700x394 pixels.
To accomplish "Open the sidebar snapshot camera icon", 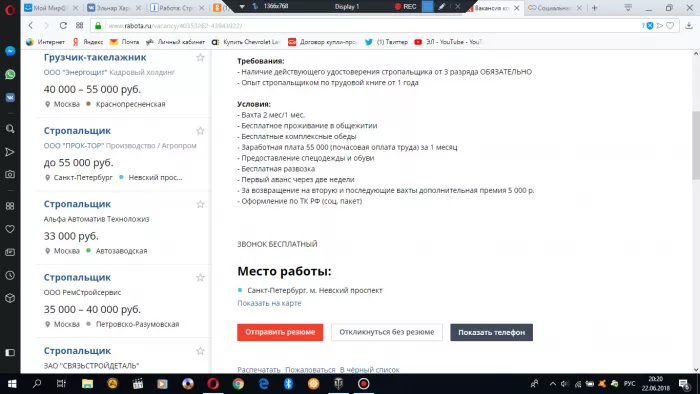I will coord(10,174).
